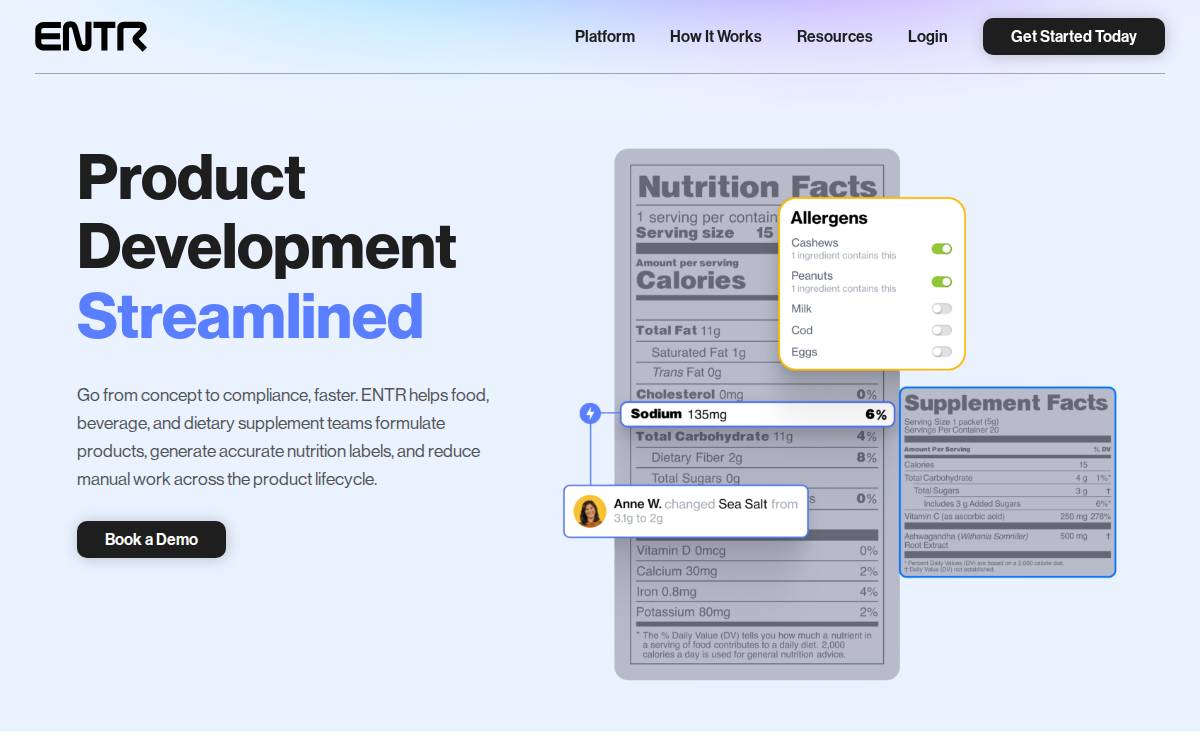The image size is (1200, 750).
Task: Select the Sodium 135mg row
Action: tap(758, 414)
